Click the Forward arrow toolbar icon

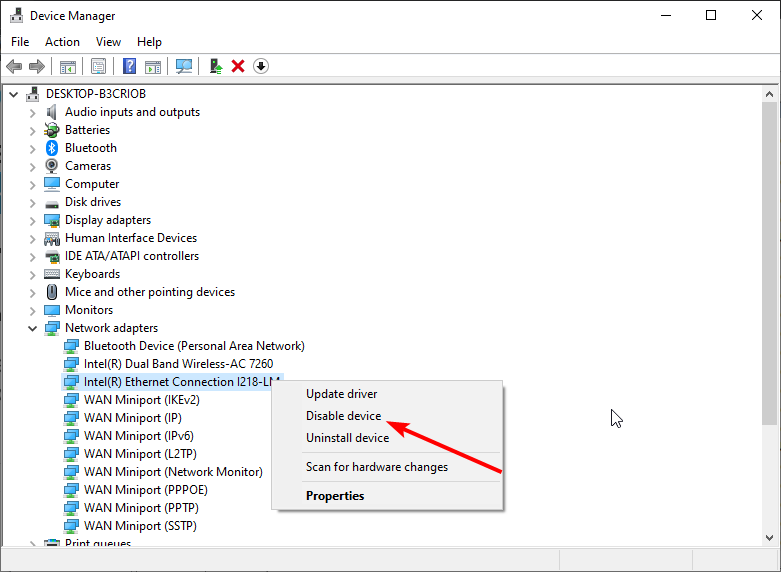click(37, 66)
